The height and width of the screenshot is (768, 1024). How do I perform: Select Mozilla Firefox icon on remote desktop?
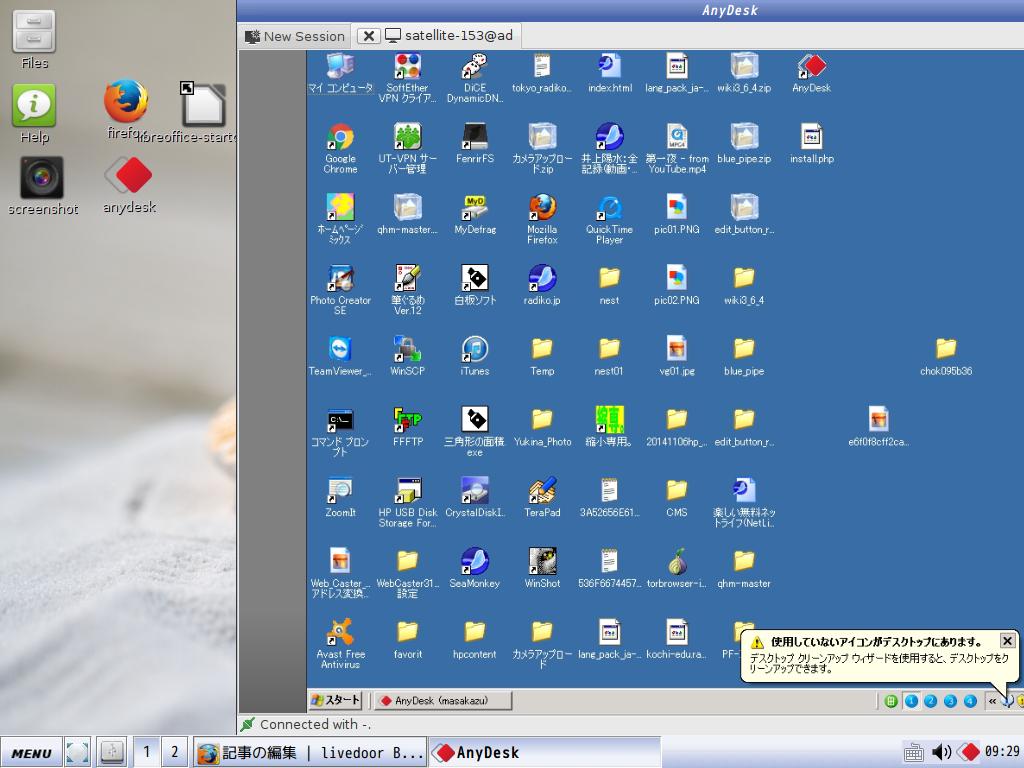point(542,219)
